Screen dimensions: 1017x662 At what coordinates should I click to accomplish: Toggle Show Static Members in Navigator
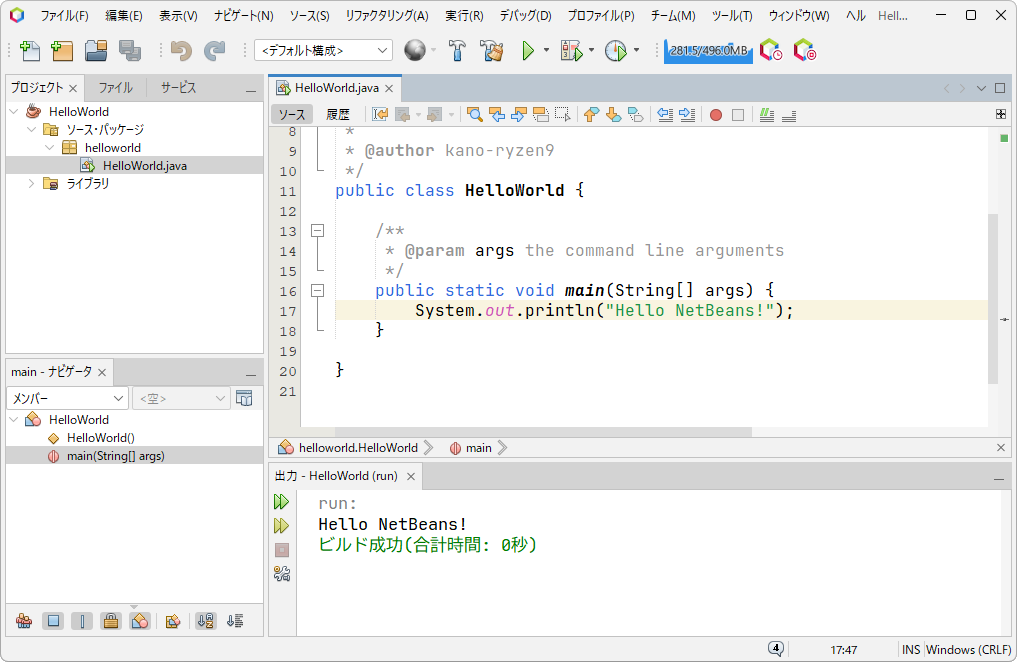(x=82, y=621)
